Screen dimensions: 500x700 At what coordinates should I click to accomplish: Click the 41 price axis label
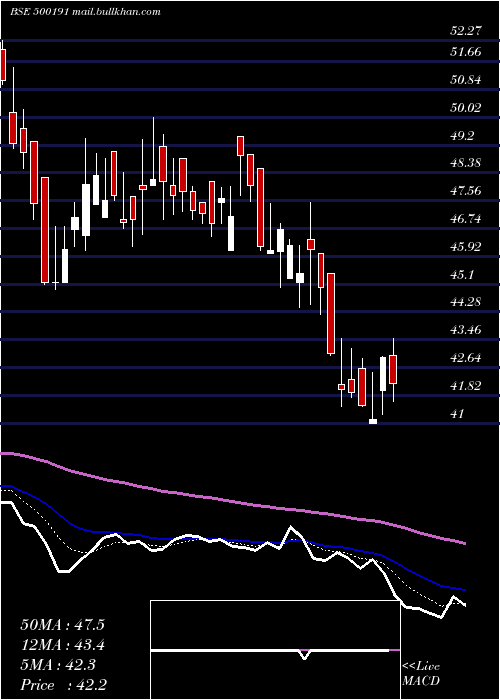coord(457,413)
